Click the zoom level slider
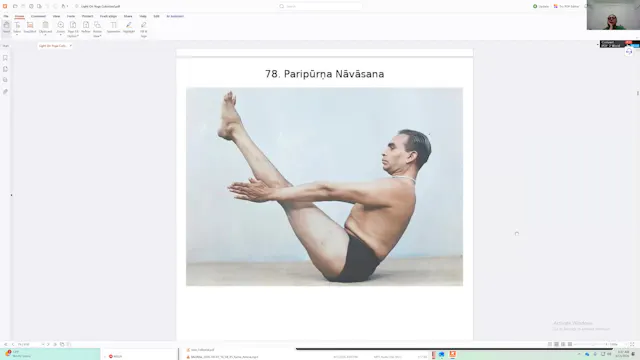This screenshot has width=640, height=360. [591, 344]
